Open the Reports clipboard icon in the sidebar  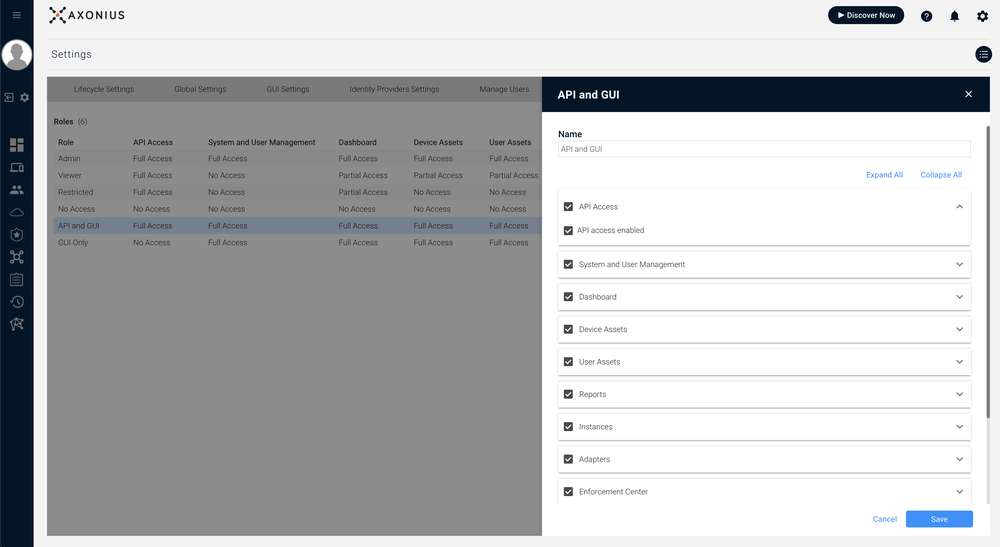16,279
